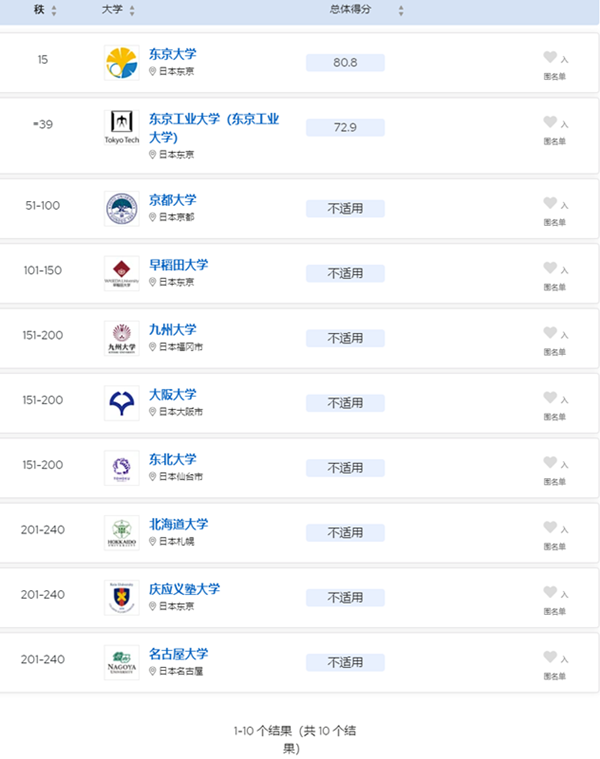The image size is (600, 759).
Task: Open the 京都大学 link
Action: 172,200
